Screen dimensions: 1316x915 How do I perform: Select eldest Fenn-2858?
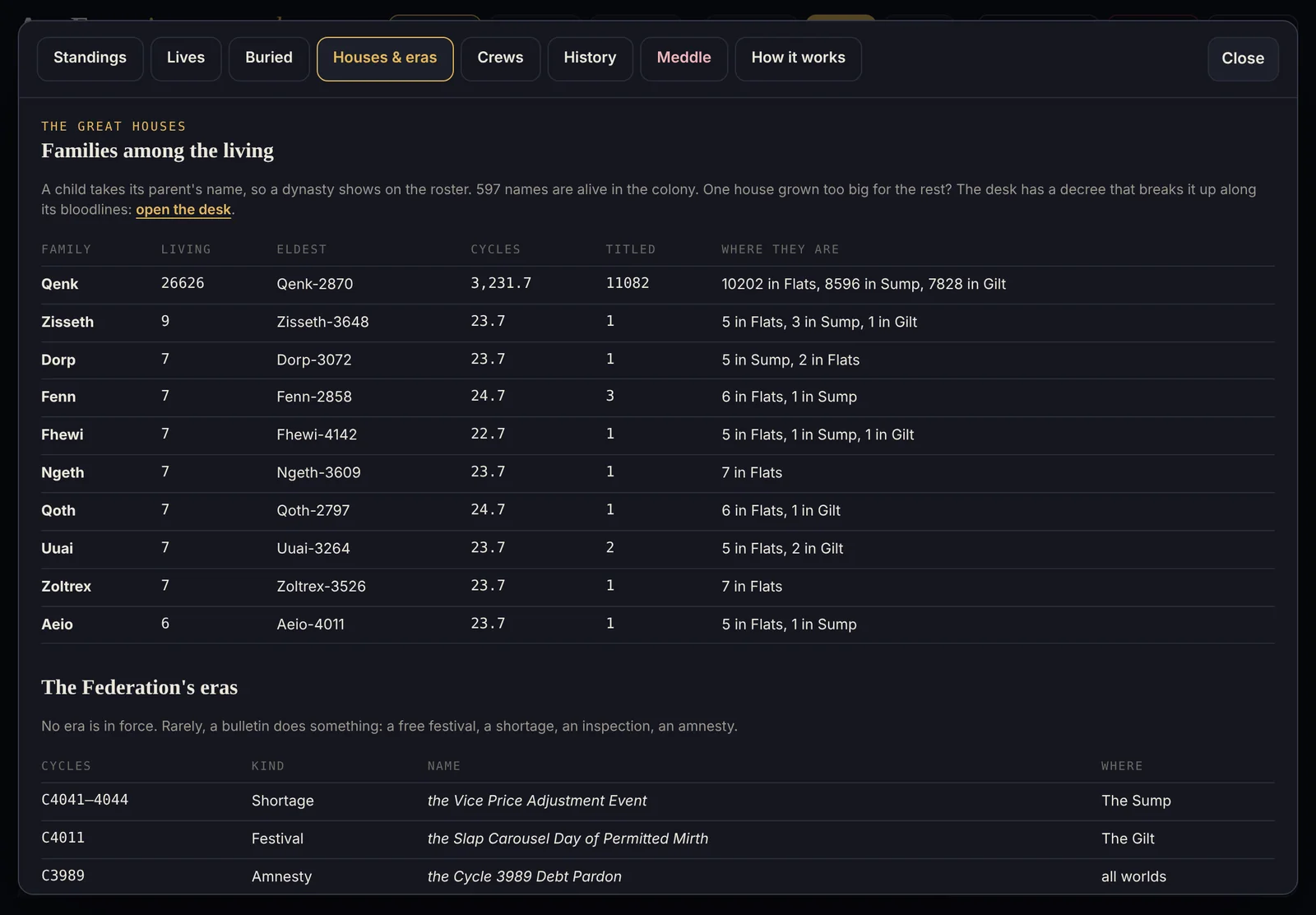pyautogui.click(x=314, y=397)
